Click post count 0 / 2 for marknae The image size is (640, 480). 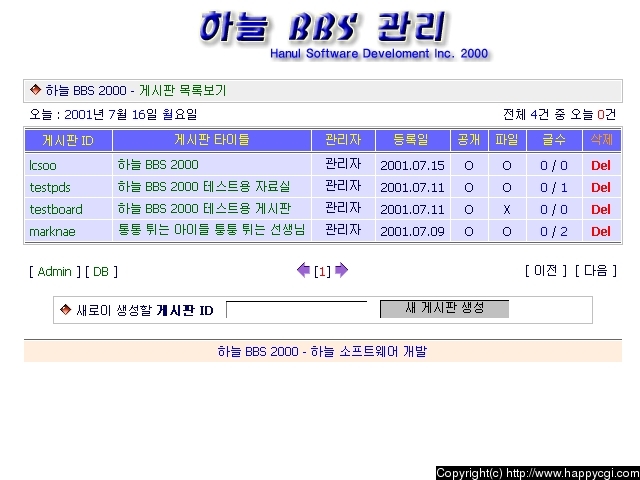click(x=554, y=232)
